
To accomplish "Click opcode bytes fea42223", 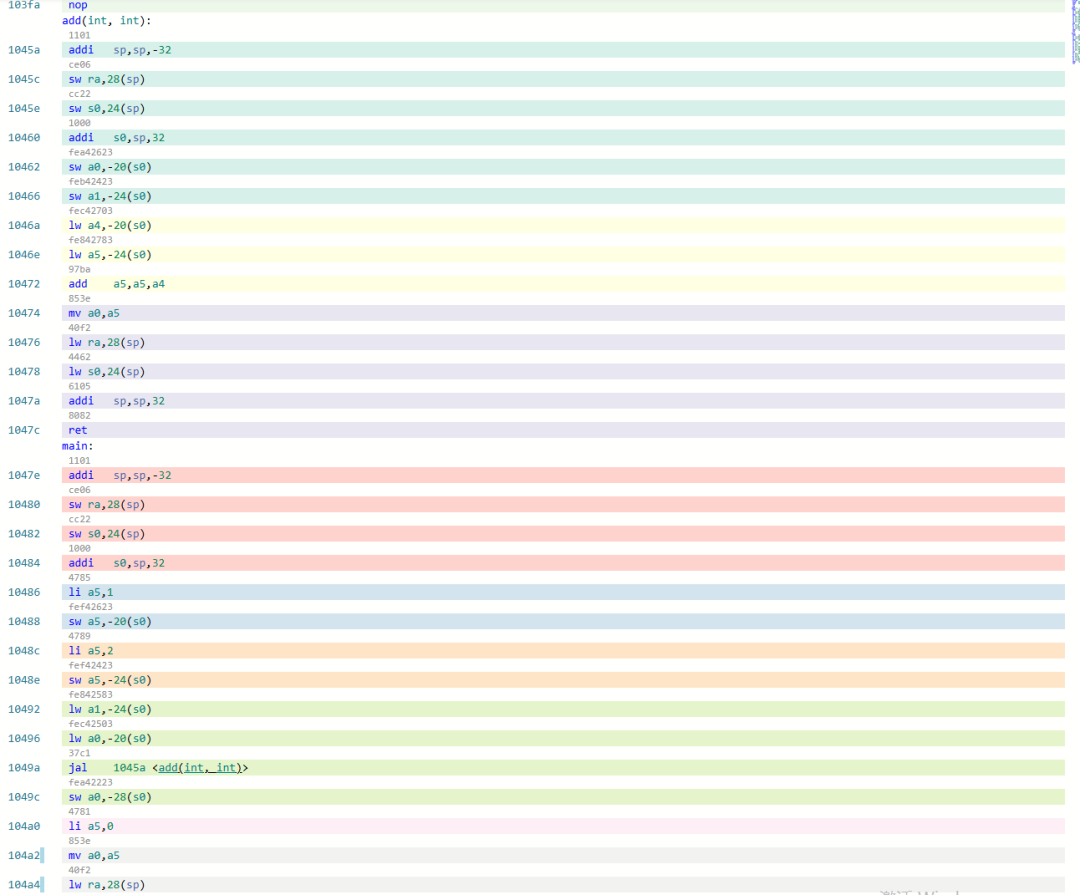I will point(90,783).
